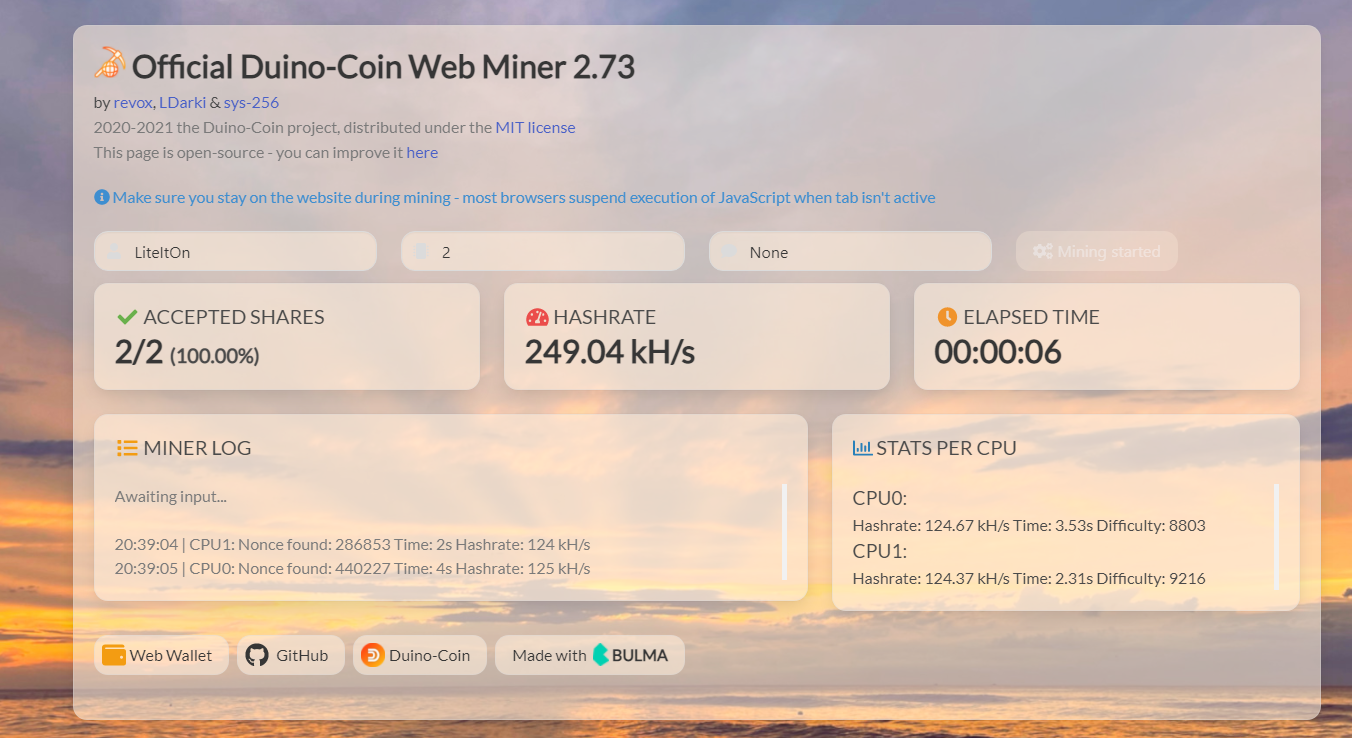Screen dimensions: 1352x738
Task: Click the GitHub logo icon in the footer
Action: pos(258,654)
